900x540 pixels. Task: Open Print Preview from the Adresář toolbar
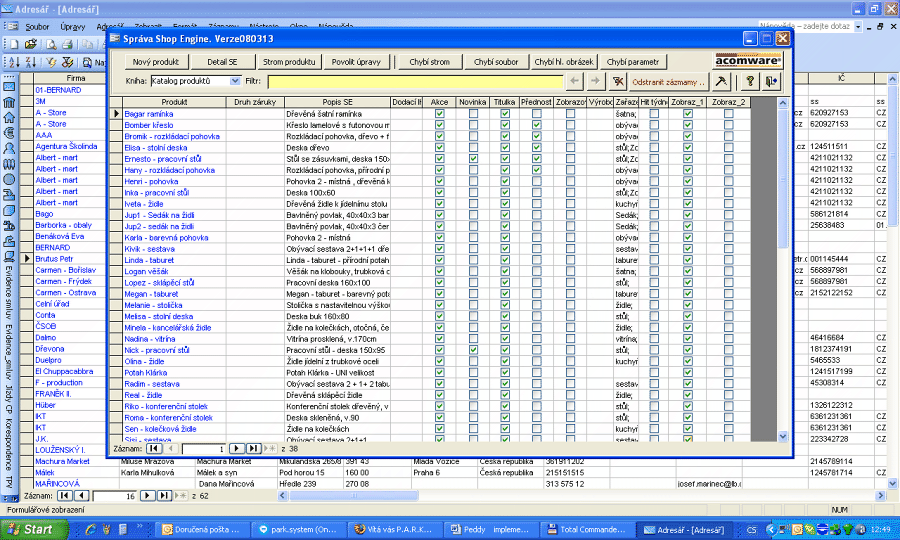[x=51, y=44]
